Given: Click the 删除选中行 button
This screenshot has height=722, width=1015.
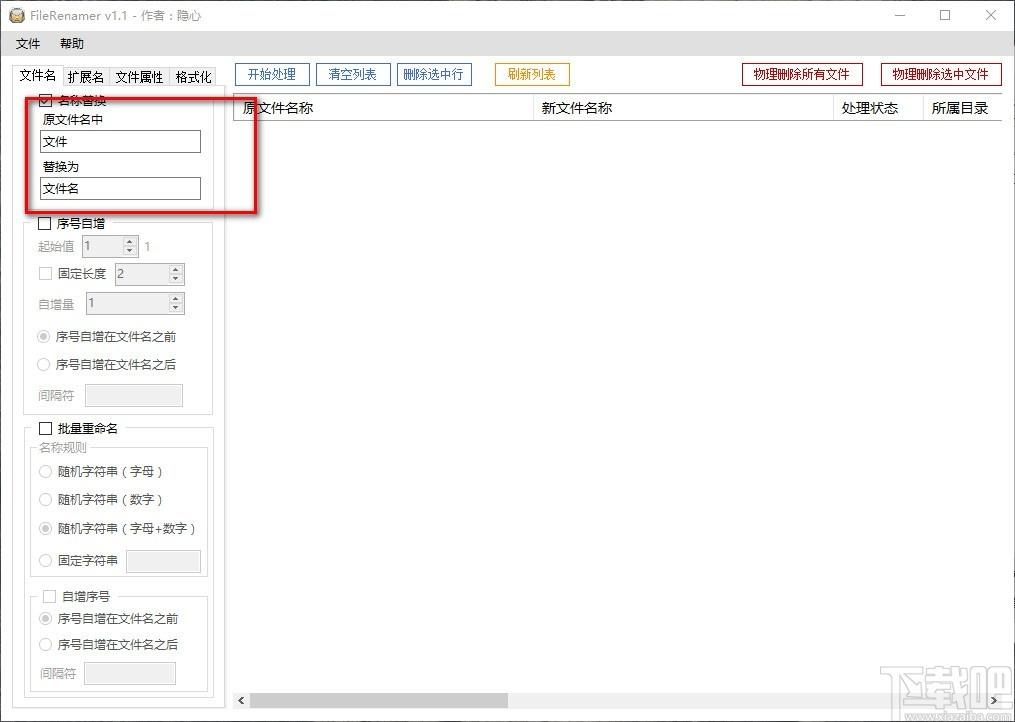Looking at the screenshot, I should [x=434, y=74].
